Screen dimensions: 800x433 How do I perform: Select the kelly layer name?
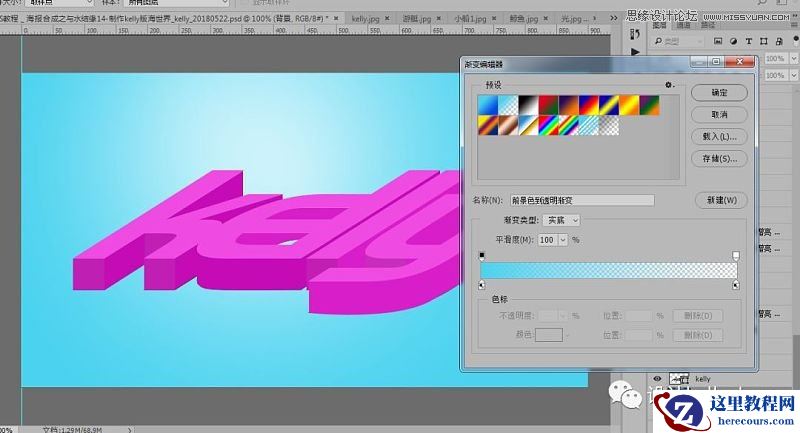[703, 379]
